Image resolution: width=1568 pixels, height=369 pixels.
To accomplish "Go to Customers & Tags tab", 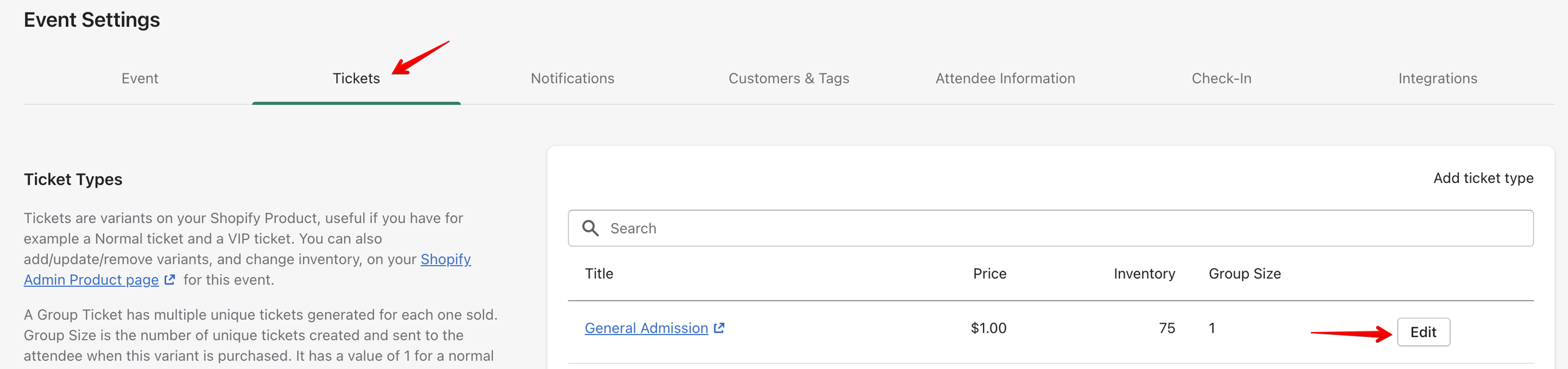I will tap(788, 78).
